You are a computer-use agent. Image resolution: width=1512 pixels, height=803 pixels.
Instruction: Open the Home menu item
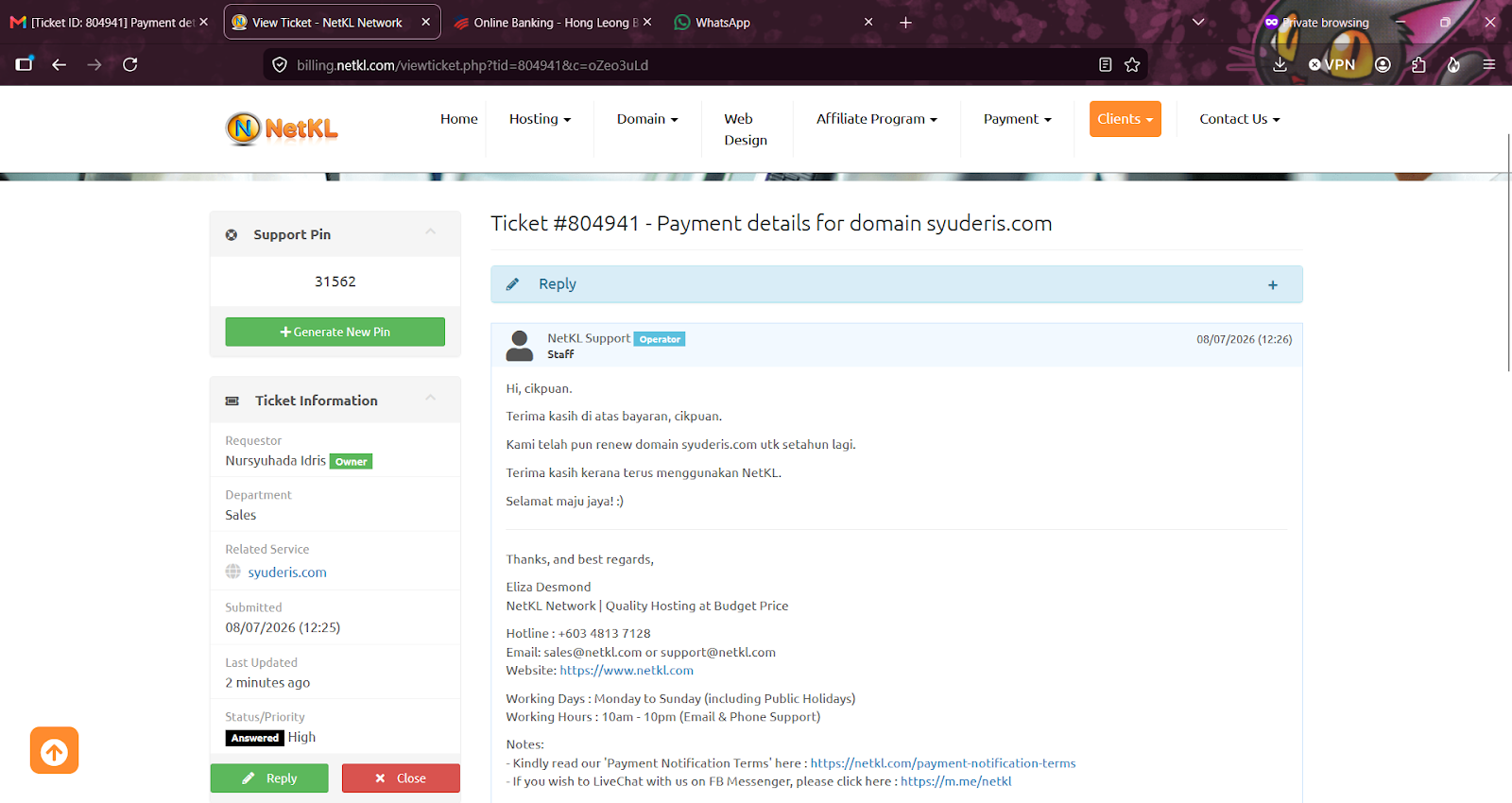coord(459,119)
